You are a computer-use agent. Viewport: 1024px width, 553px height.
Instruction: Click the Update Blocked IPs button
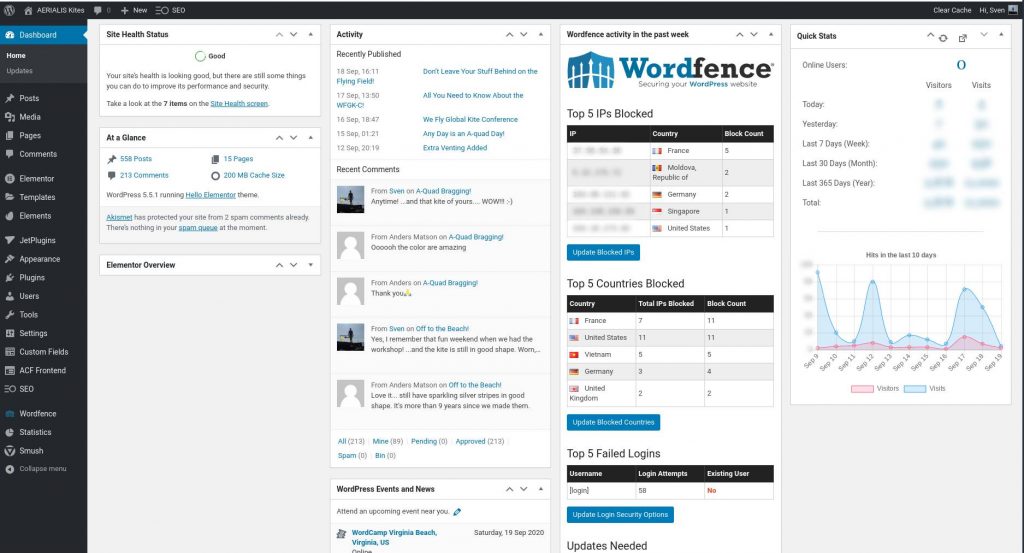click(x=603, y=253)
